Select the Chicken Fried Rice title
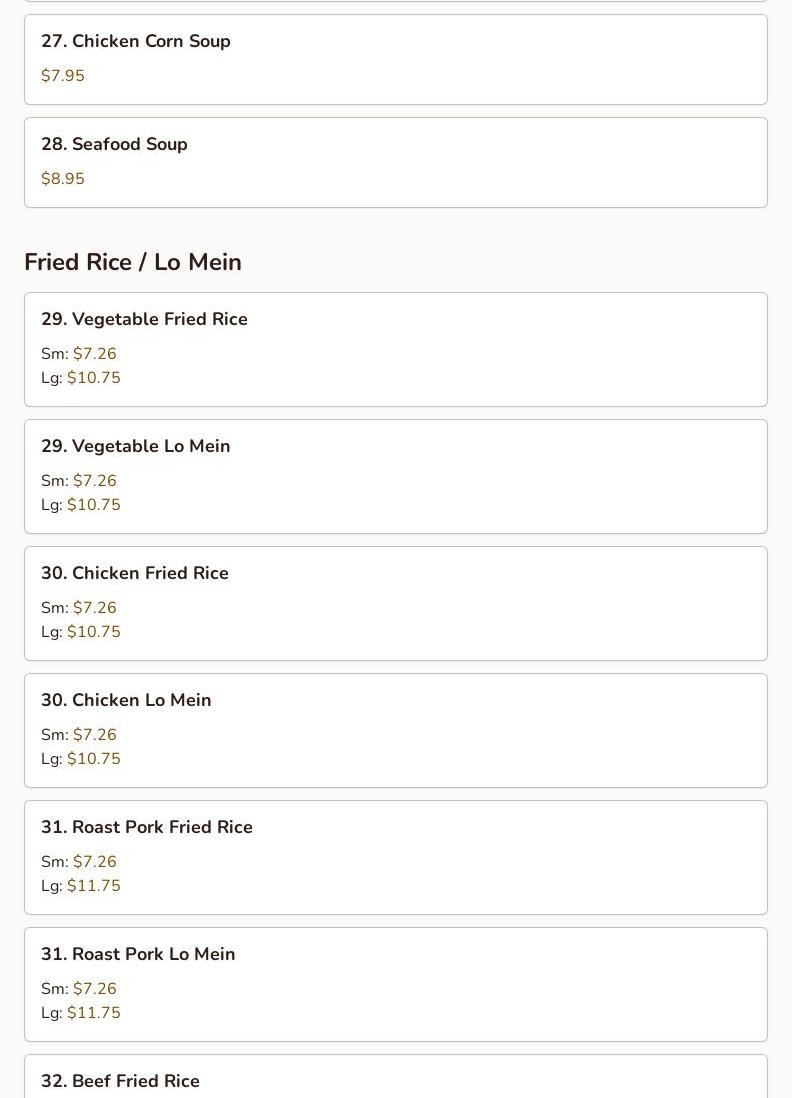 pos(135,573)
